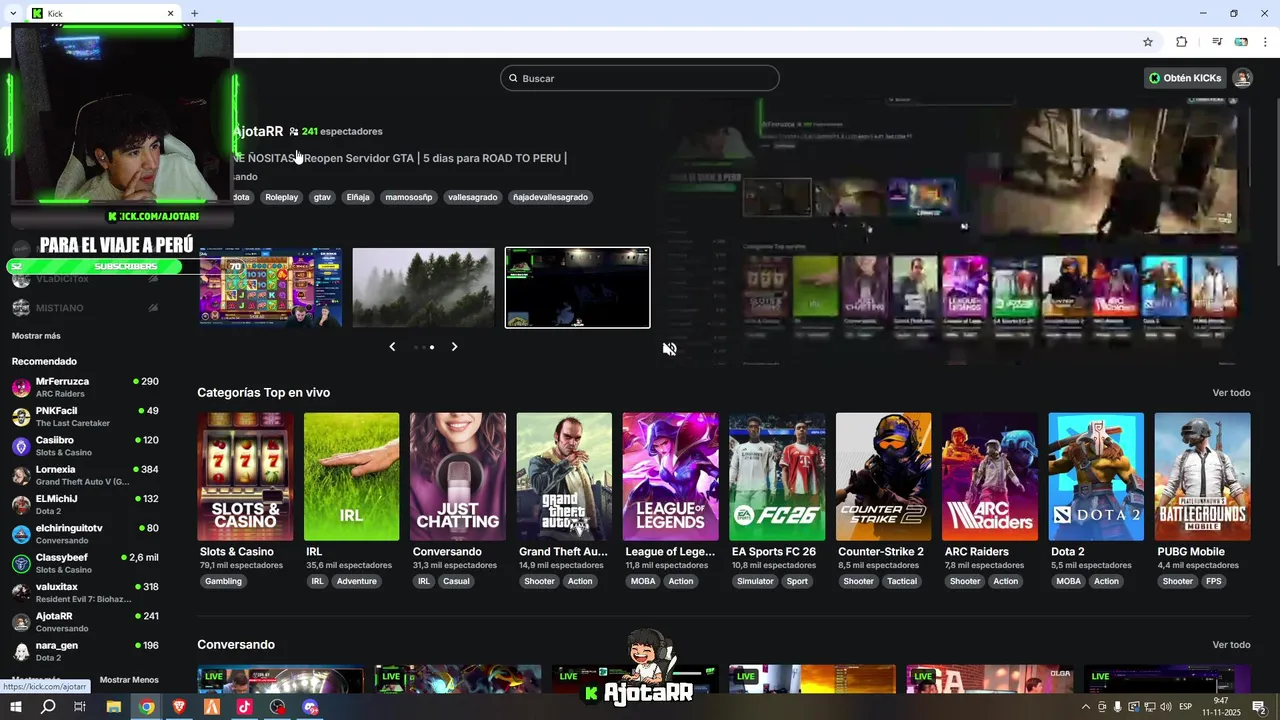Select the foggy forest carousel thumbnail
Image resolution: width=1280 pixels, height=720 pixels.
423,287
